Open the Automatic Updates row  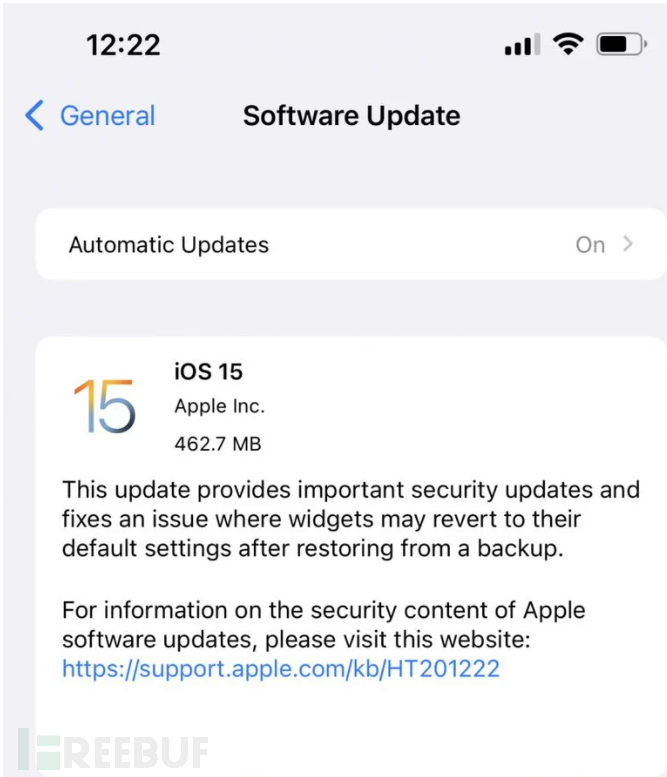point(351,244)
